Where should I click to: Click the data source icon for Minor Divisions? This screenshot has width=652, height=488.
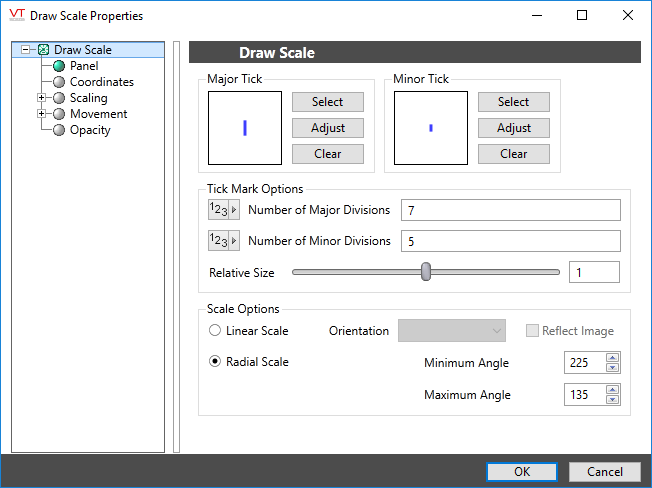point(224,241)
